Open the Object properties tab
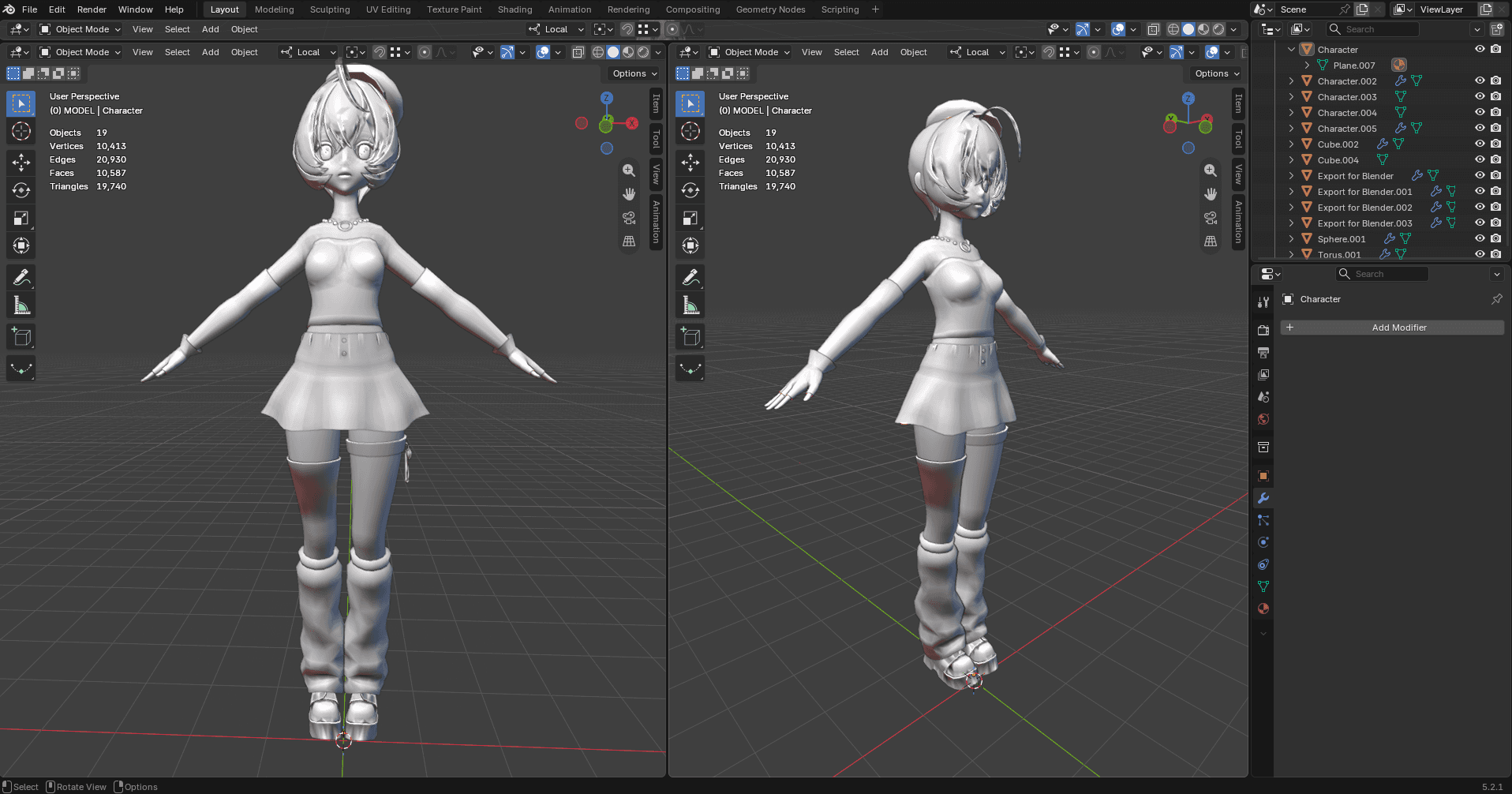 (x=1263, y=476)
